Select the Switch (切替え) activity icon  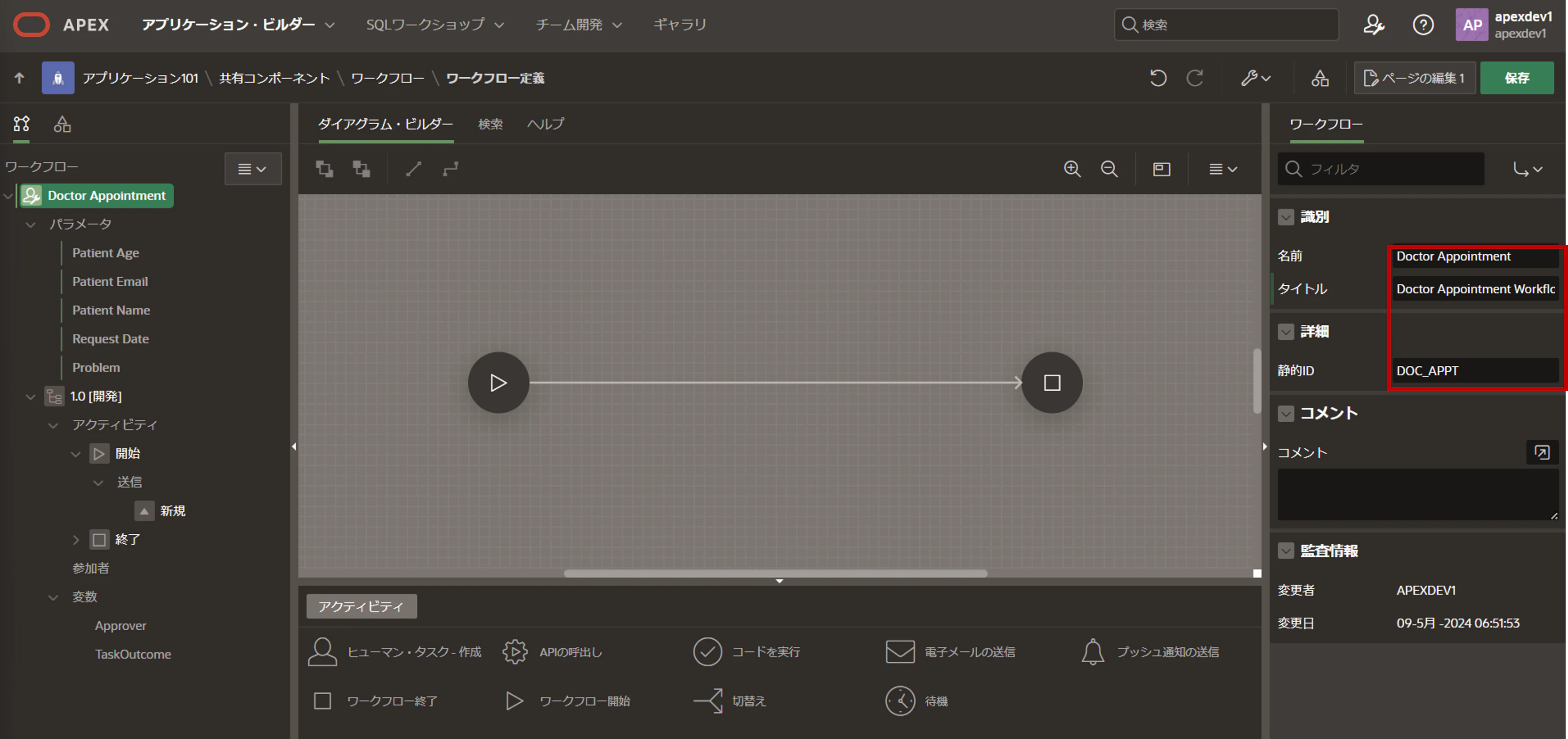(x=708, y=701)
